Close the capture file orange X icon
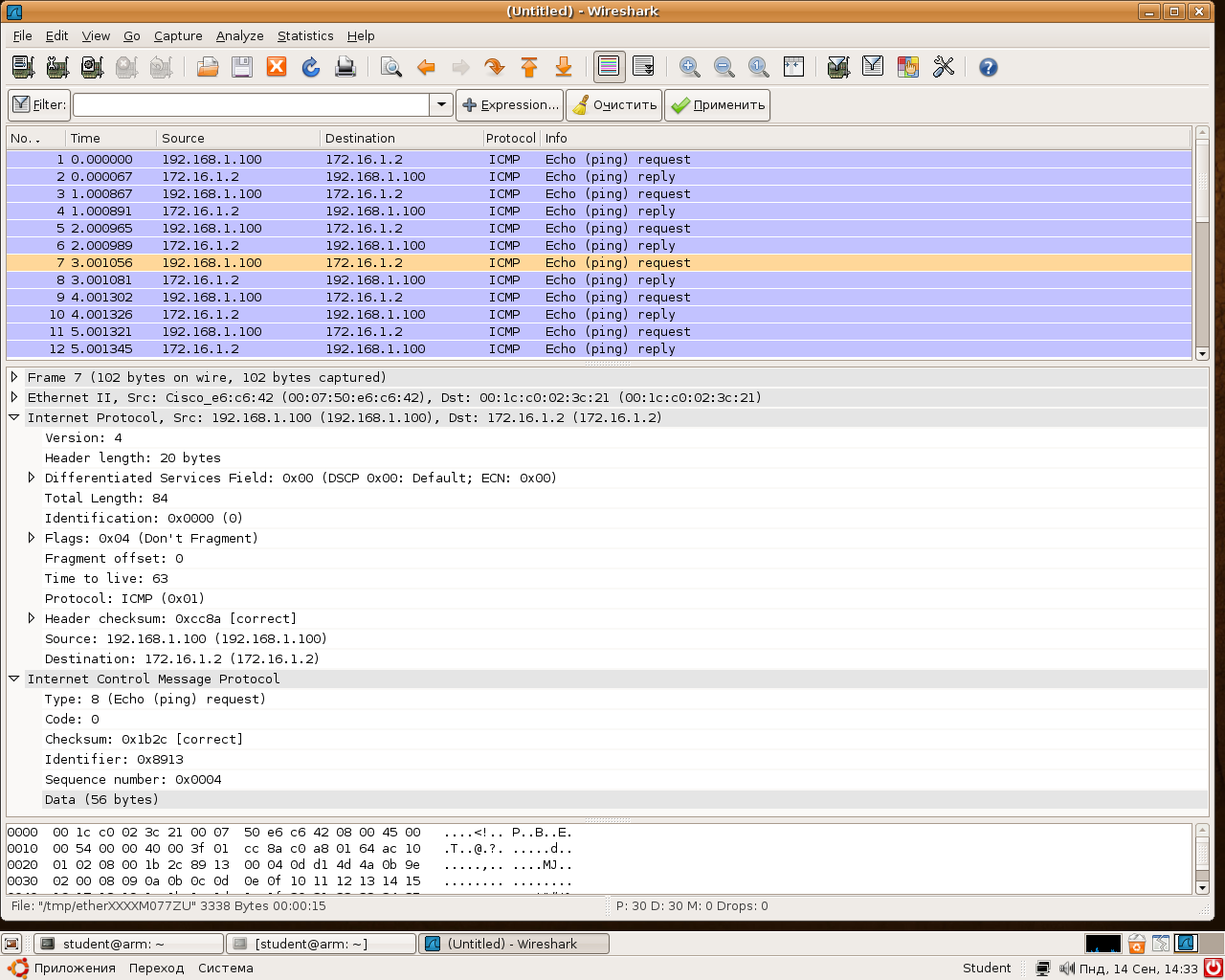The image size is (1225, 980). [277, 67]
